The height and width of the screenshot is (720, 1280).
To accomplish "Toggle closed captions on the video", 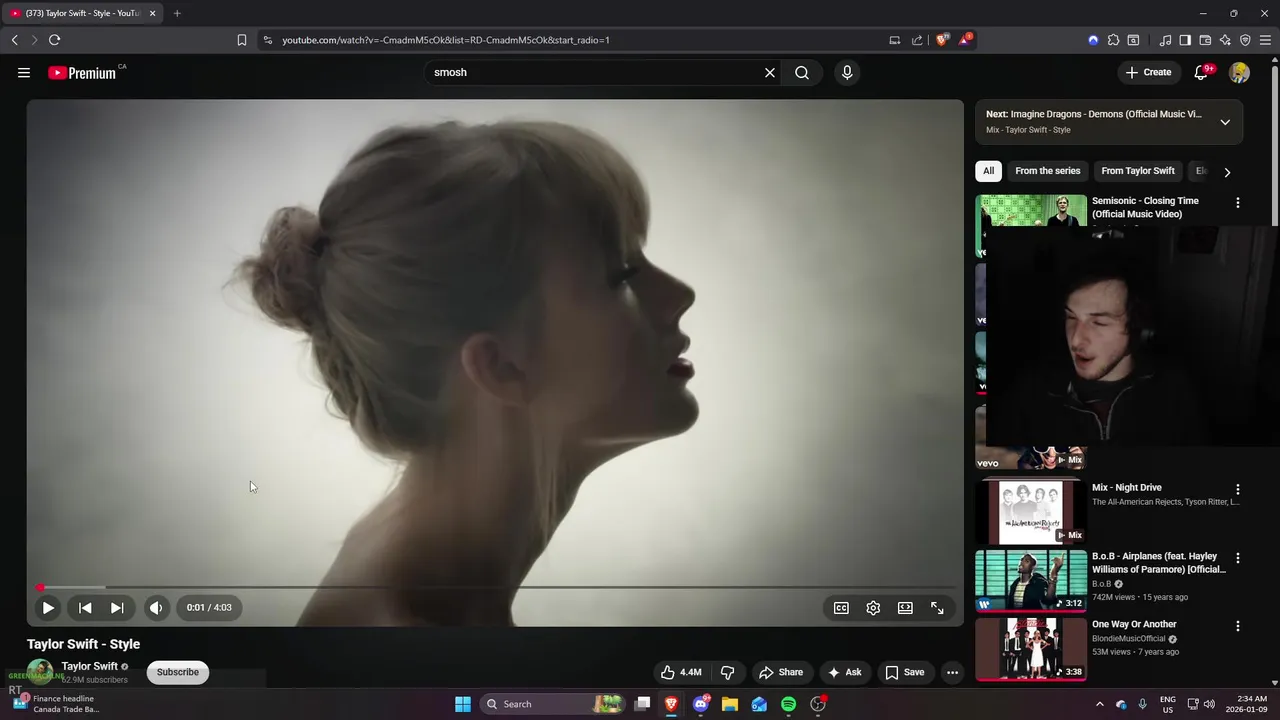I will click(x=841, y=607).
